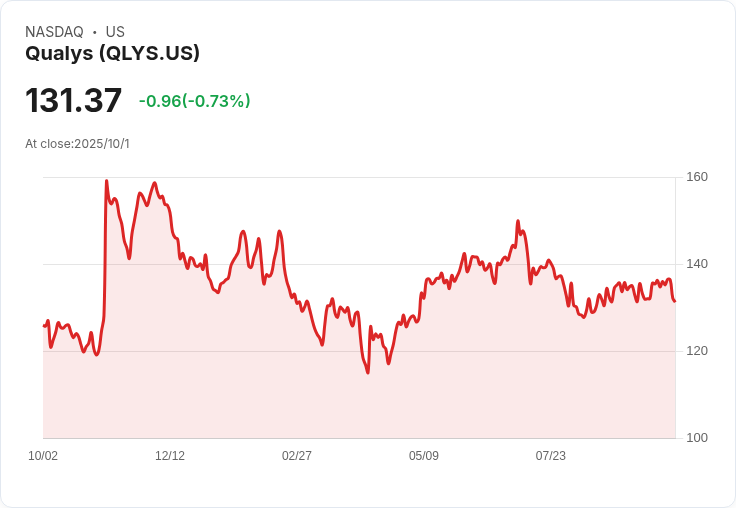Click the NASDAQ exchange label

pos(54,32)
